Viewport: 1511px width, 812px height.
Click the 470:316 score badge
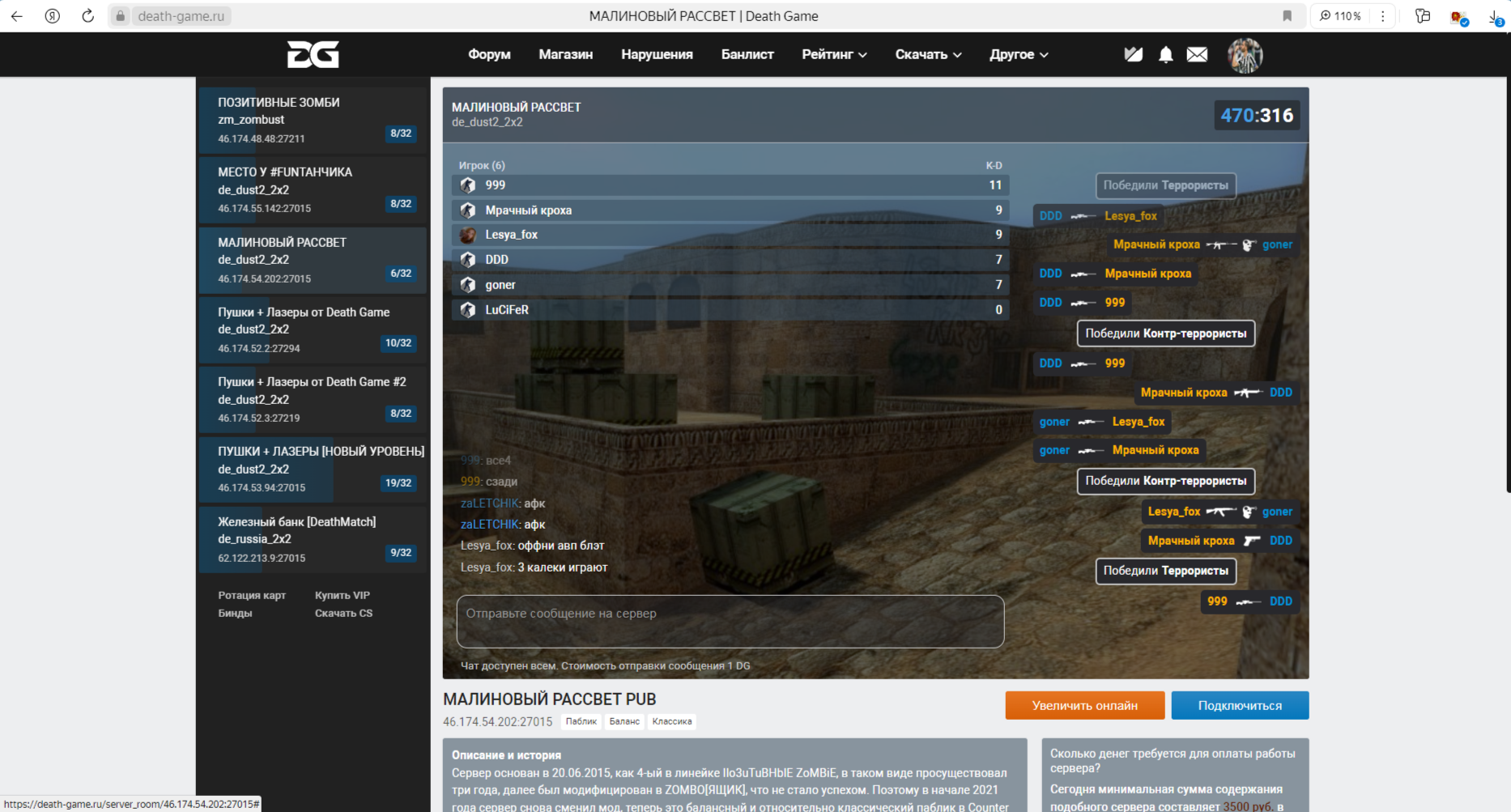coord(1257,115)
